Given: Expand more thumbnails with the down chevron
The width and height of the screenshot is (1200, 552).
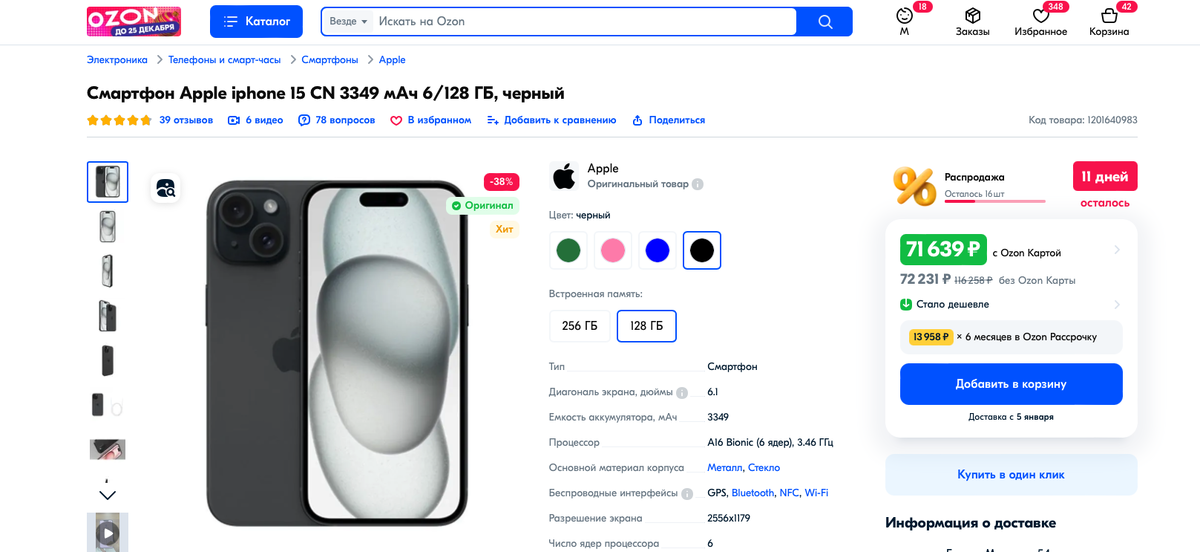Looking at the screenshot, I should [107, 495].
